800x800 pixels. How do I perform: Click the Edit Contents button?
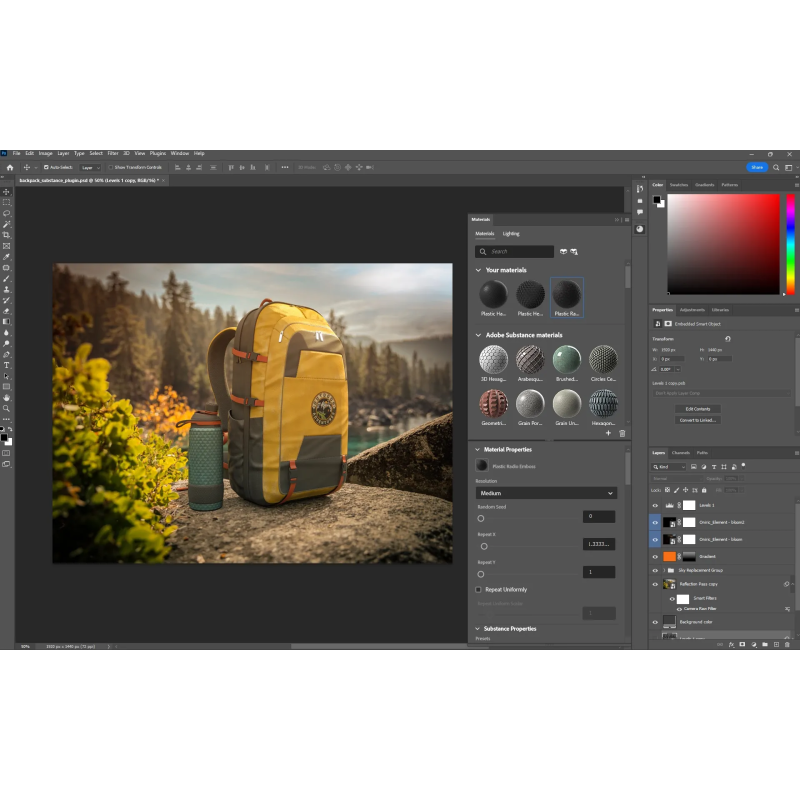point(697,409)
